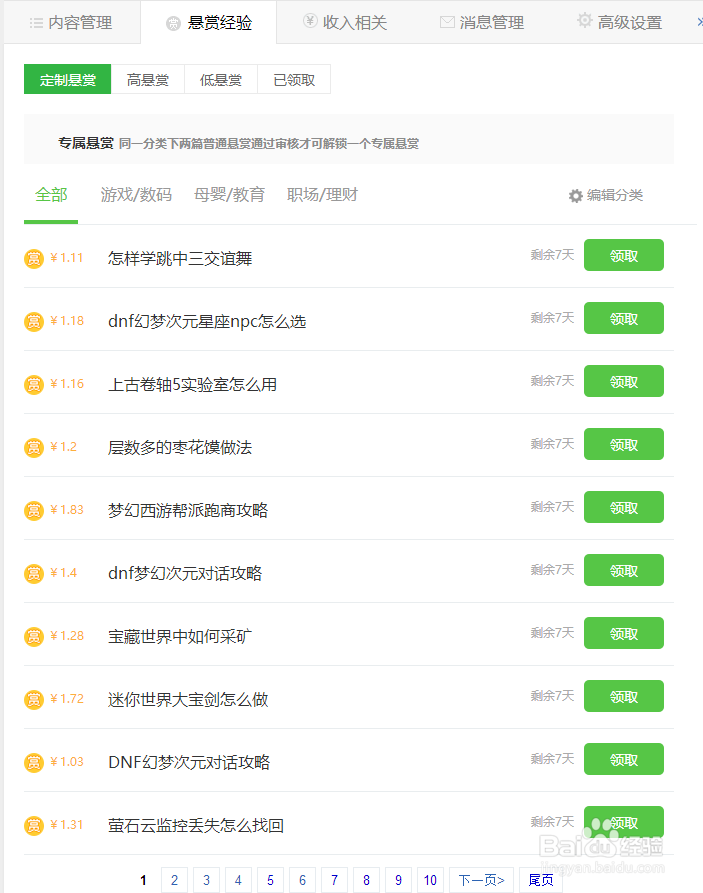The width and height of the screenshot is (703, 893).
Task: Filter by 游戏/数码 category
Action: [136, 195]
